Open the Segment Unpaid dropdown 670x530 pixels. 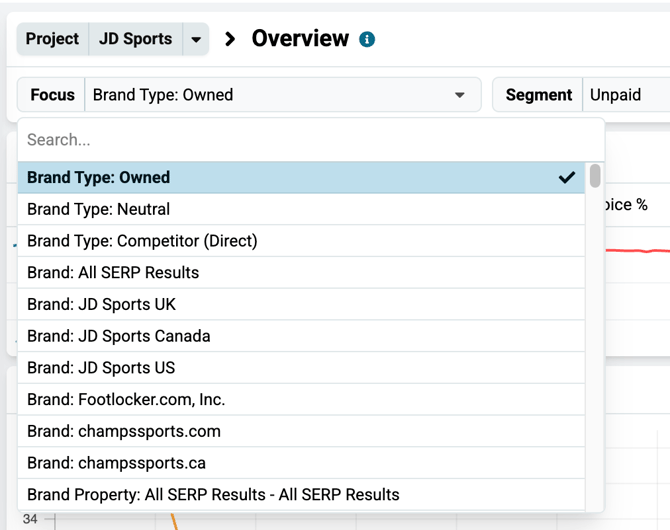[x=626, y=95]
